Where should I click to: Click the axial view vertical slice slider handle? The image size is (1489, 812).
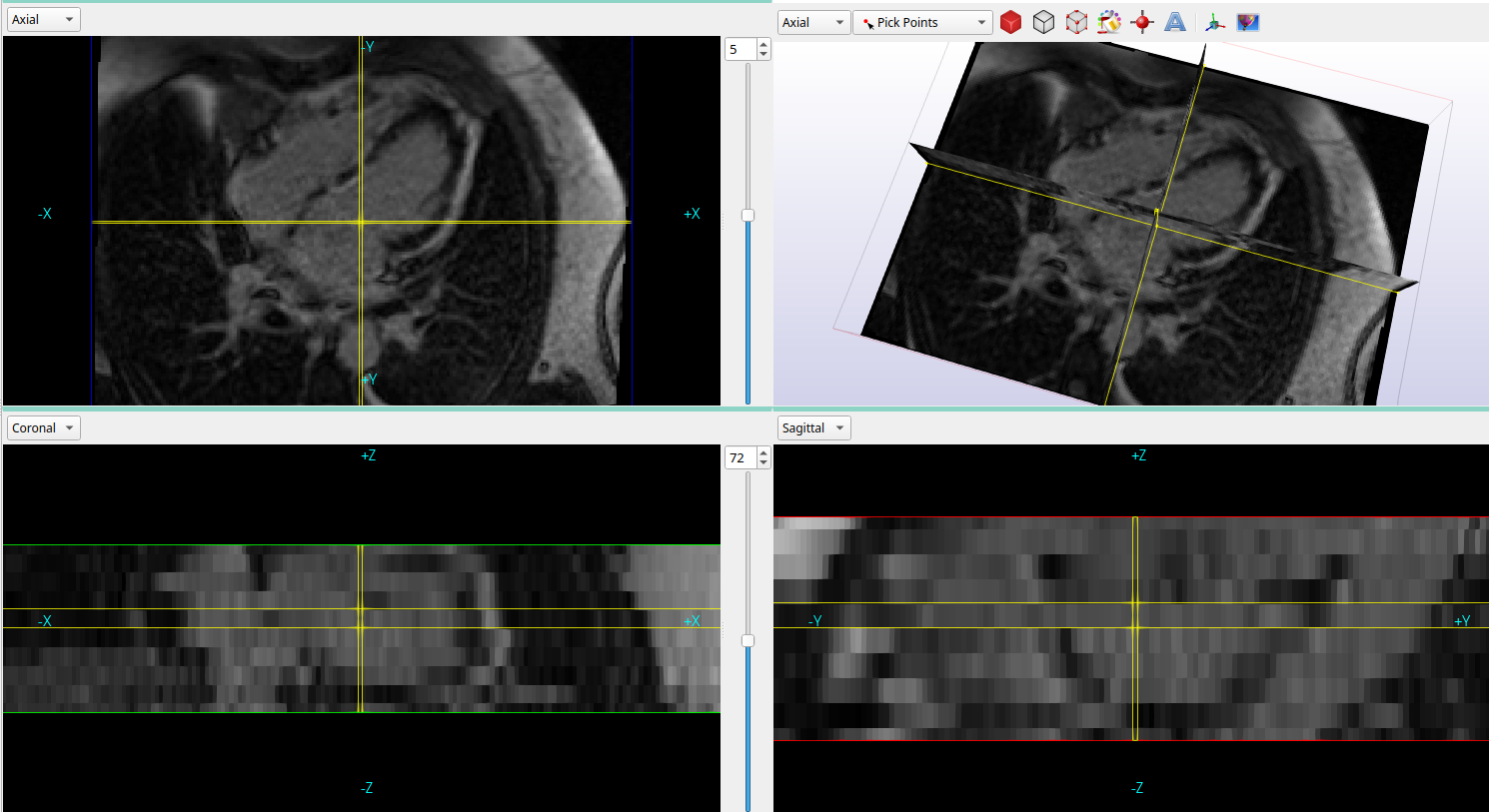click(747, 215)
